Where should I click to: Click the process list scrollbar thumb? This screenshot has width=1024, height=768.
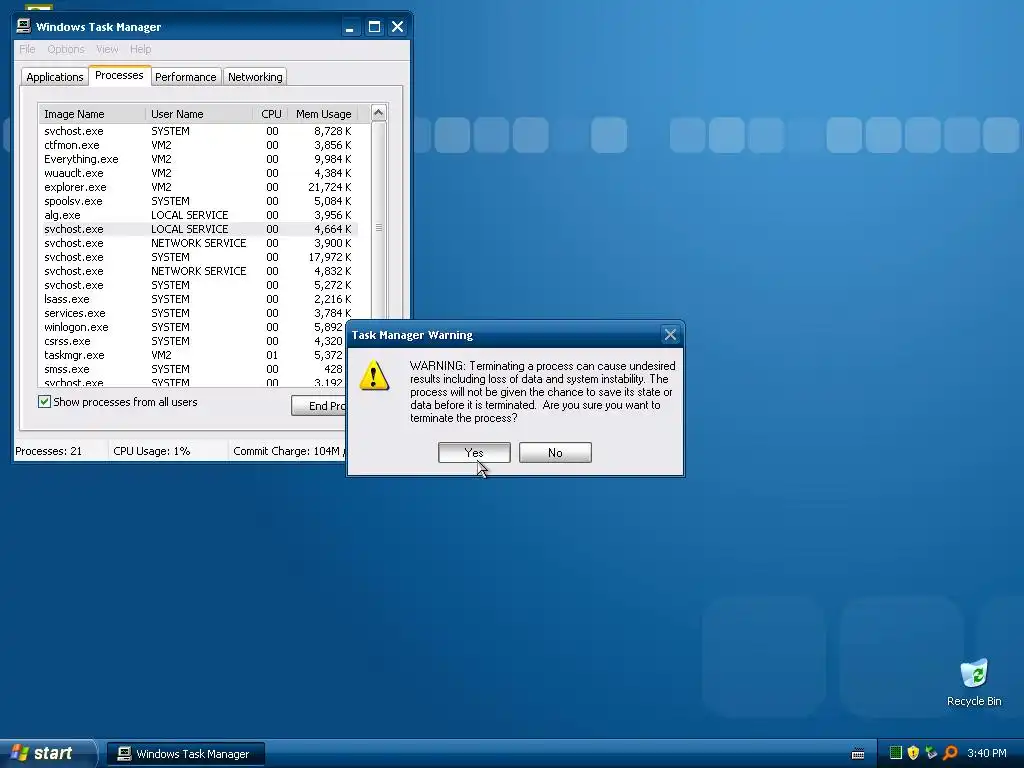coord(379,227)
